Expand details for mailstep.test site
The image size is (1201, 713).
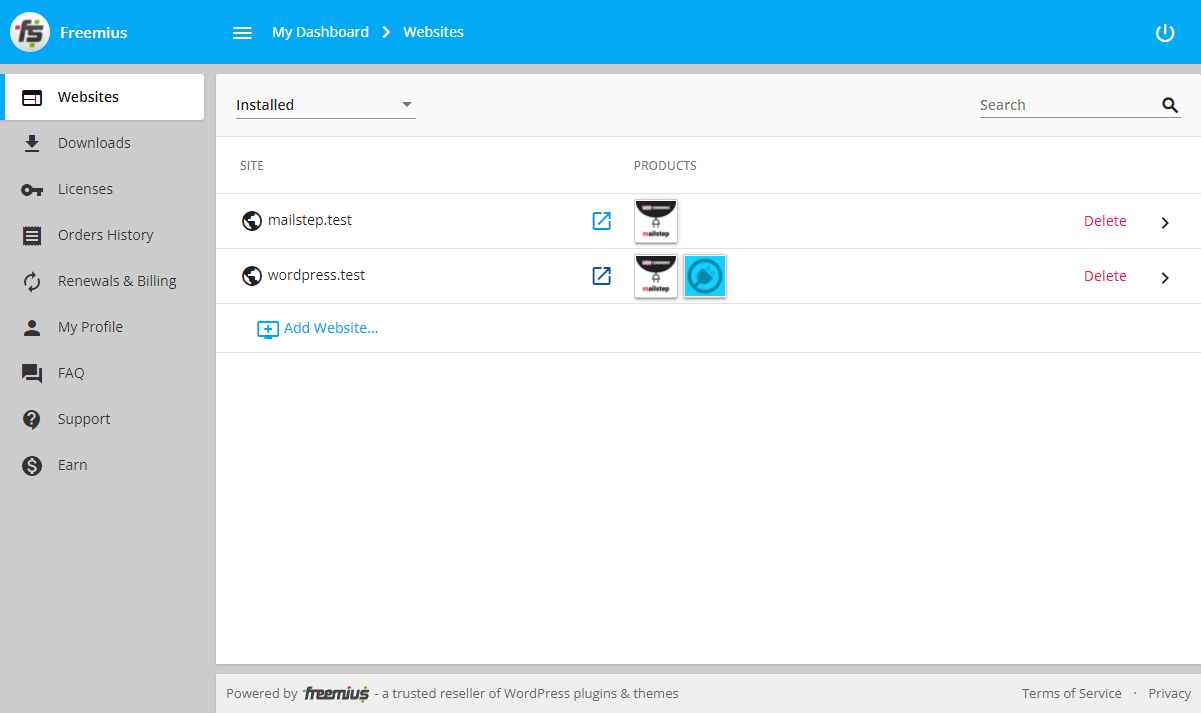click(x=1164, y=221)
